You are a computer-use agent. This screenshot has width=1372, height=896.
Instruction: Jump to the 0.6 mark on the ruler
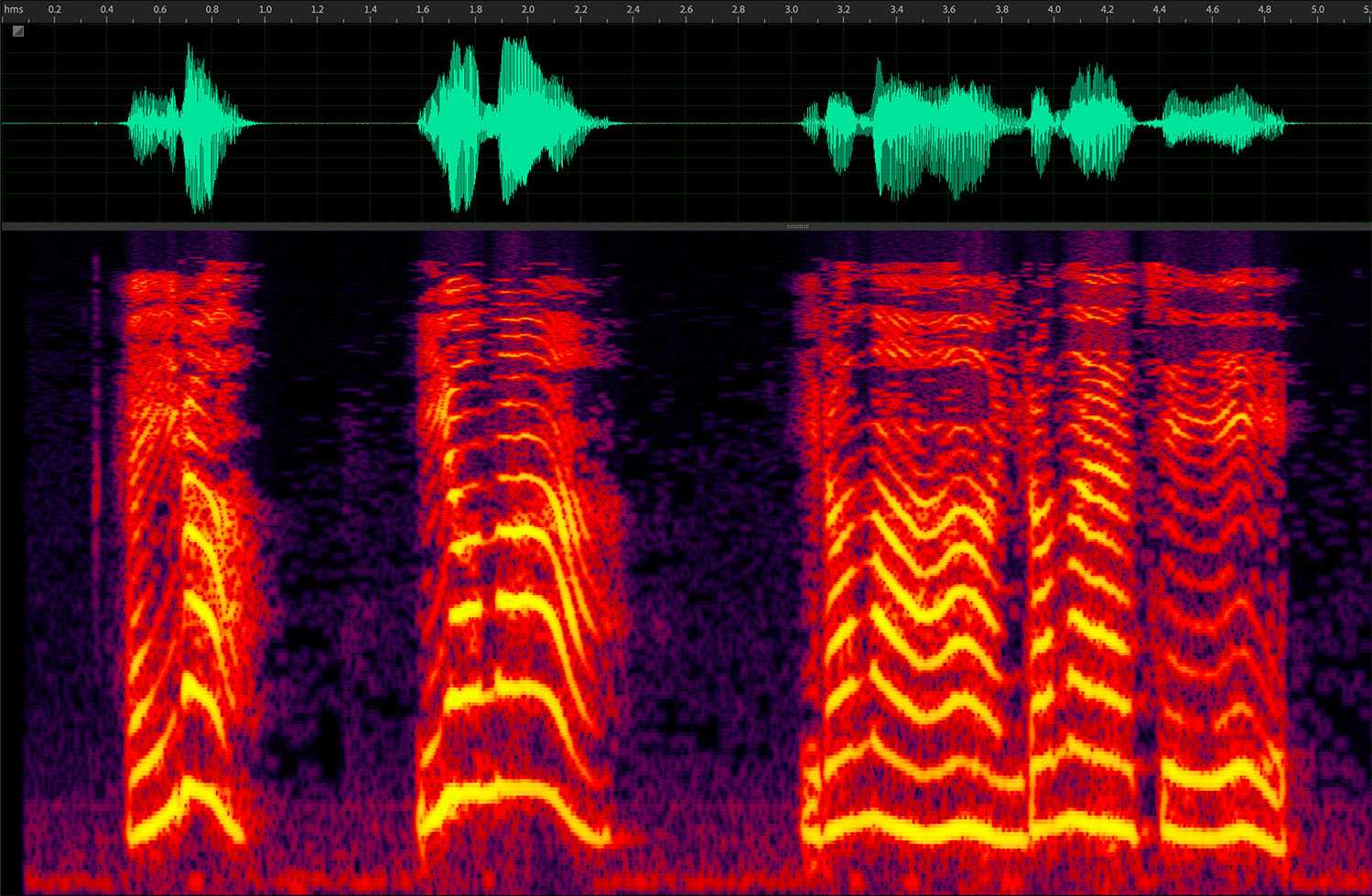coord(160,11)
